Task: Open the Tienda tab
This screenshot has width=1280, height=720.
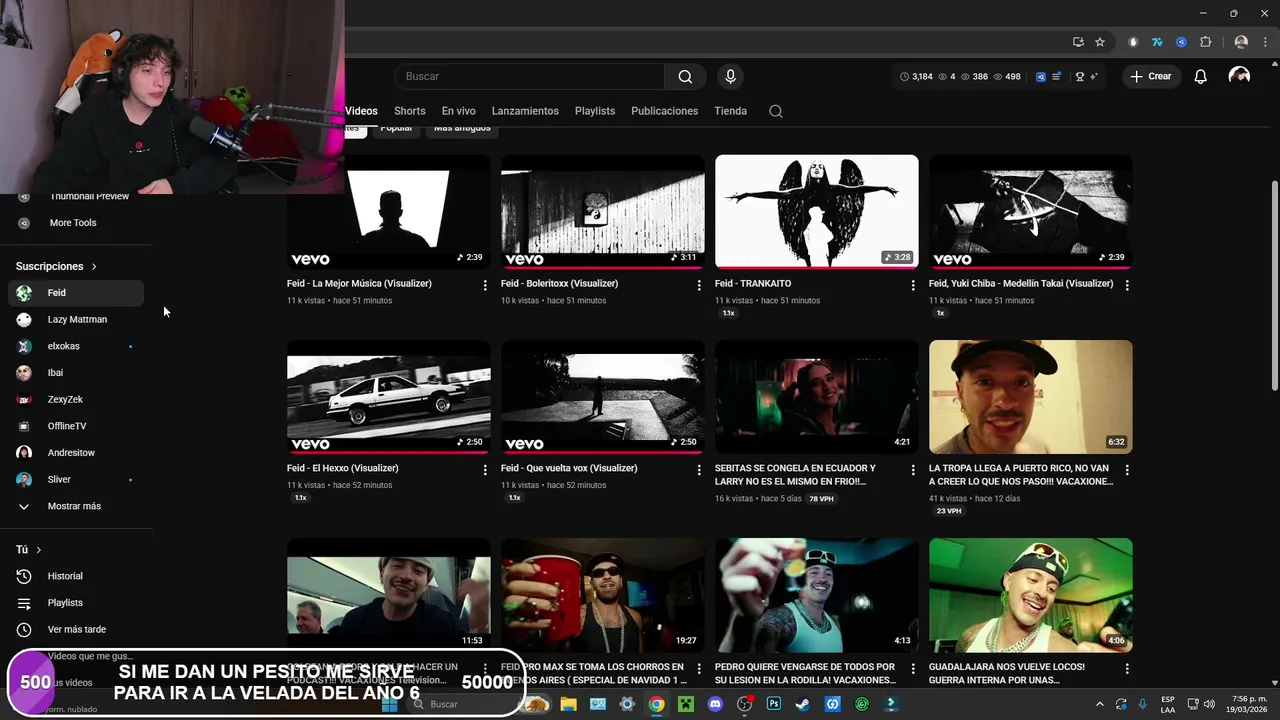Action: tap(730, 111)
